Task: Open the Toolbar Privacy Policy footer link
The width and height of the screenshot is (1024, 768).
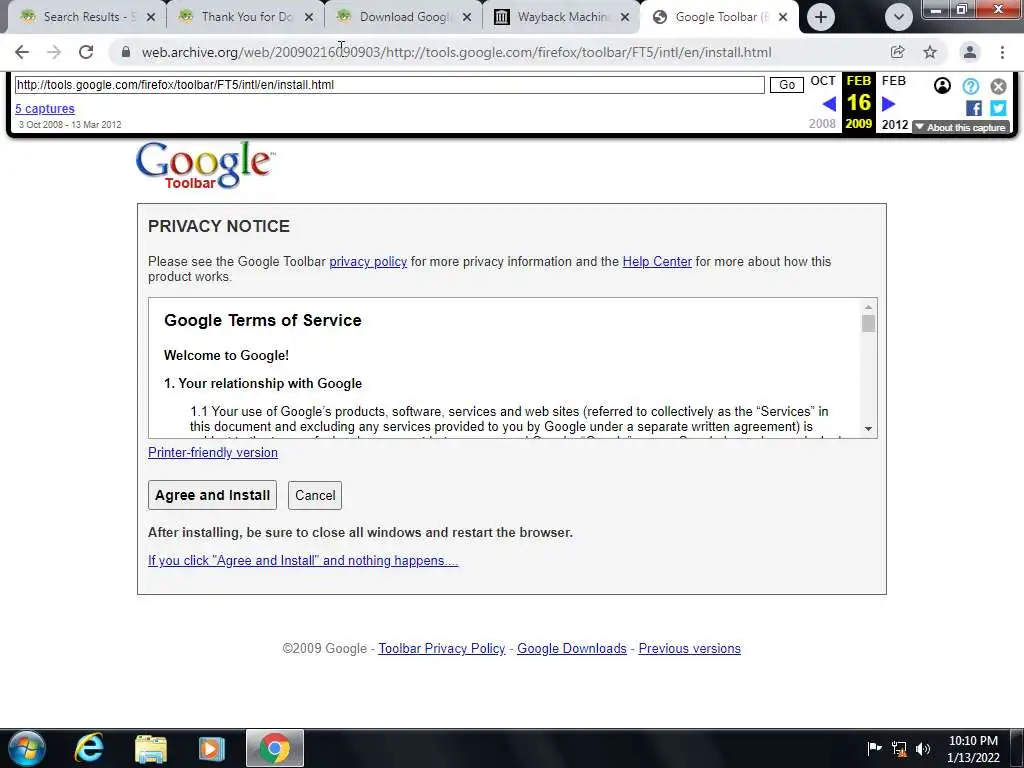Action: coord(441,648)
